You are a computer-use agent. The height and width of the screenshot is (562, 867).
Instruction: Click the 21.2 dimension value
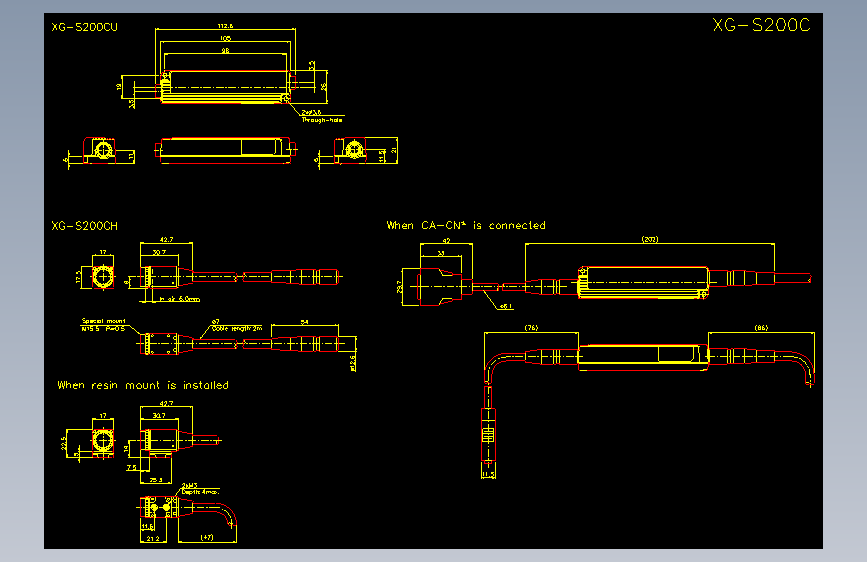[x=153, y=538]
